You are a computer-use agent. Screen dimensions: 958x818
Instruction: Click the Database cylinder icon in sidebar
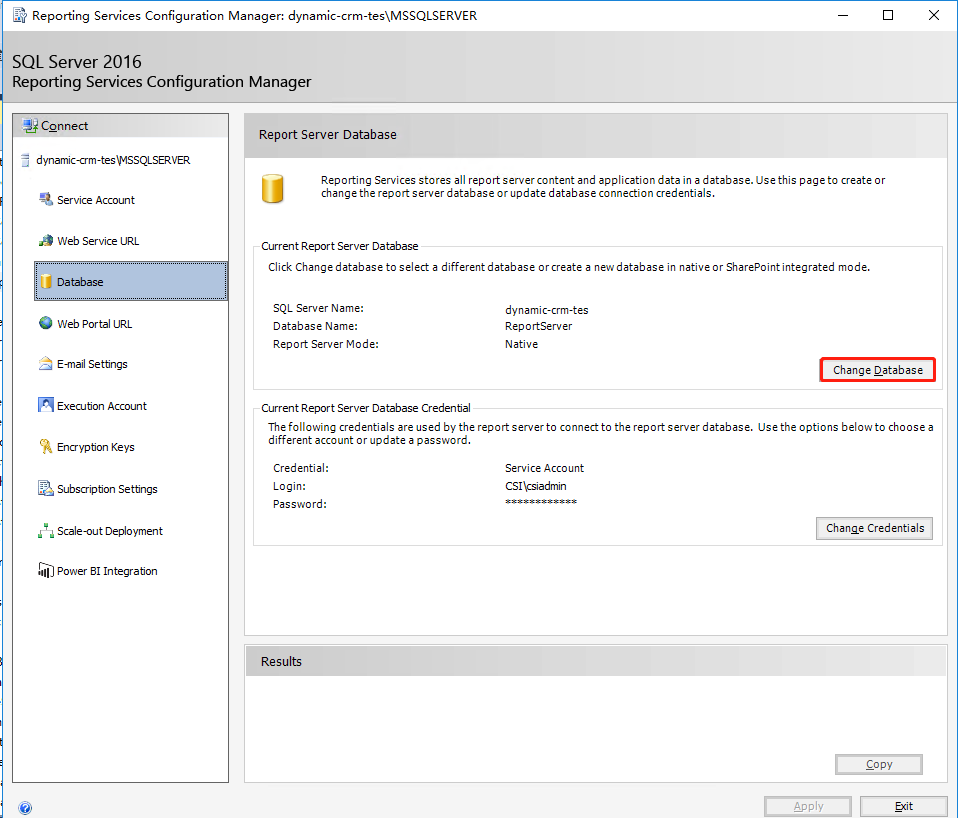[46, 282]
